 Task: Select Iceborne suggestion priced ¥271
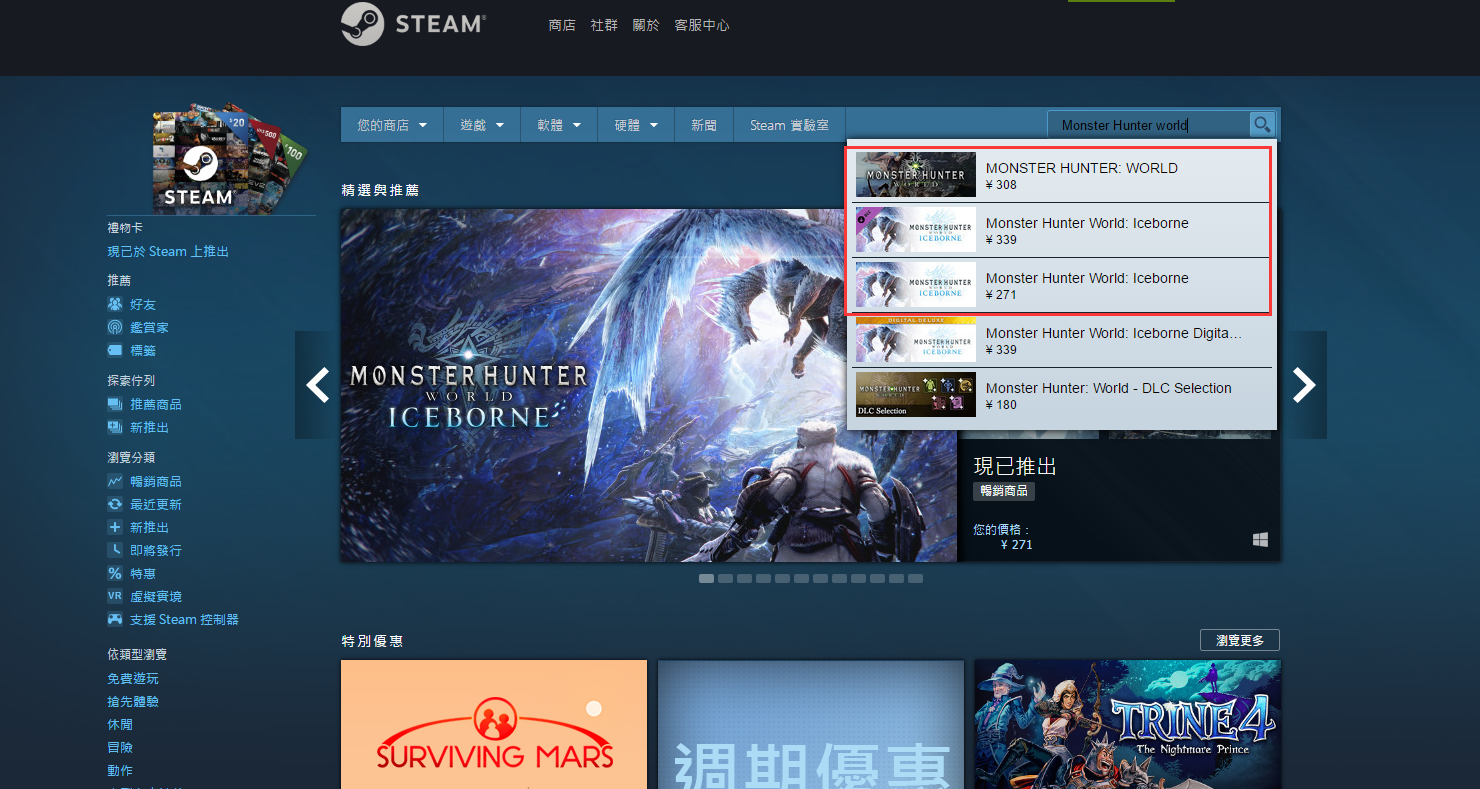(x=1062, y=285)
